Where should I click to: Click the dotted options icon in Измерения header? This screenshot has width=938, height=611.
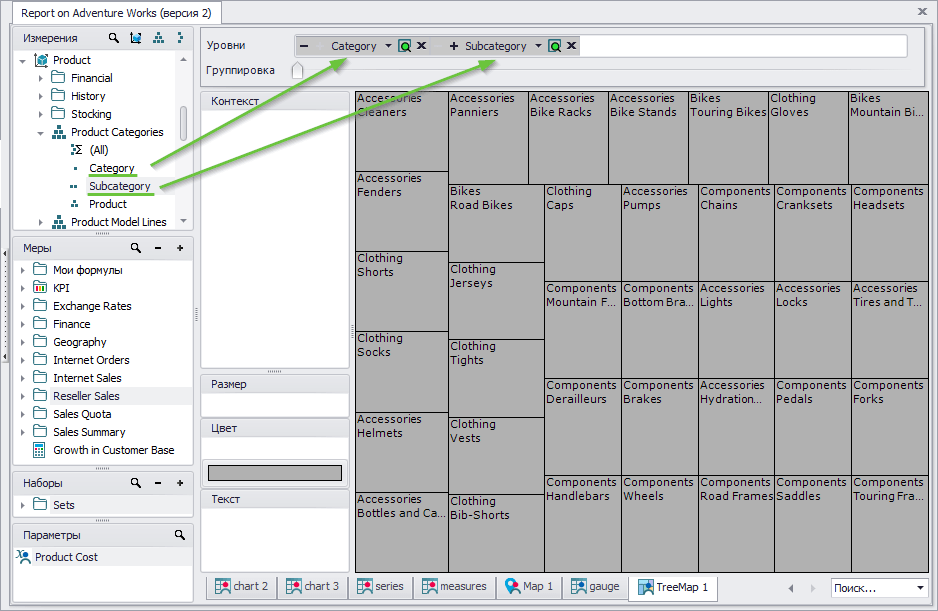pyautogui.click(x=180, y=38)
